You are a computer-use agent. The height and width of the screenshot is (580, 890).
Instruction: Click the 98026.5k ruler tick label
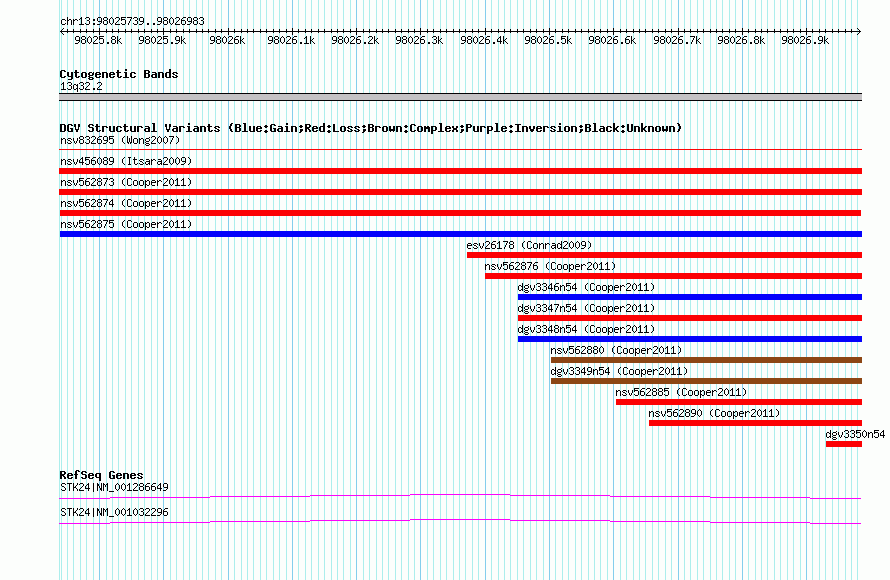tap(548, 40)
